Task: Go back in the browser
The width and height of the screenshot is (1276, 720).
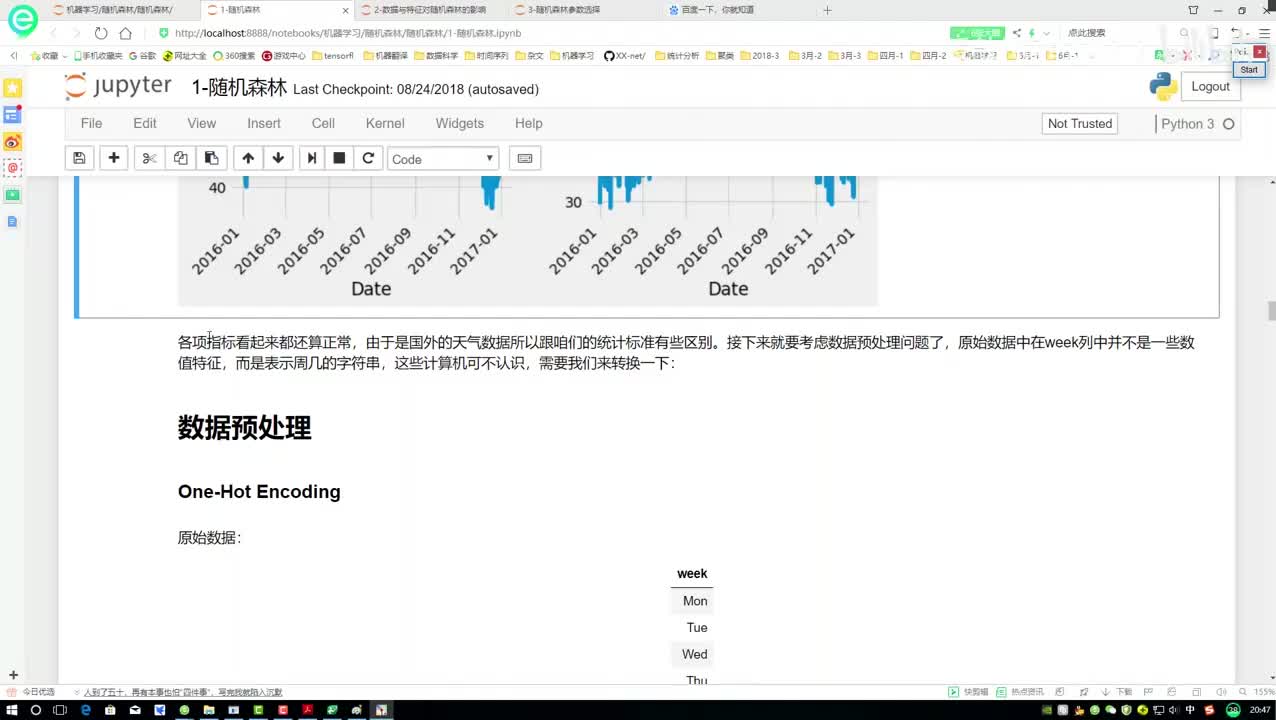Action: (55, 33)
